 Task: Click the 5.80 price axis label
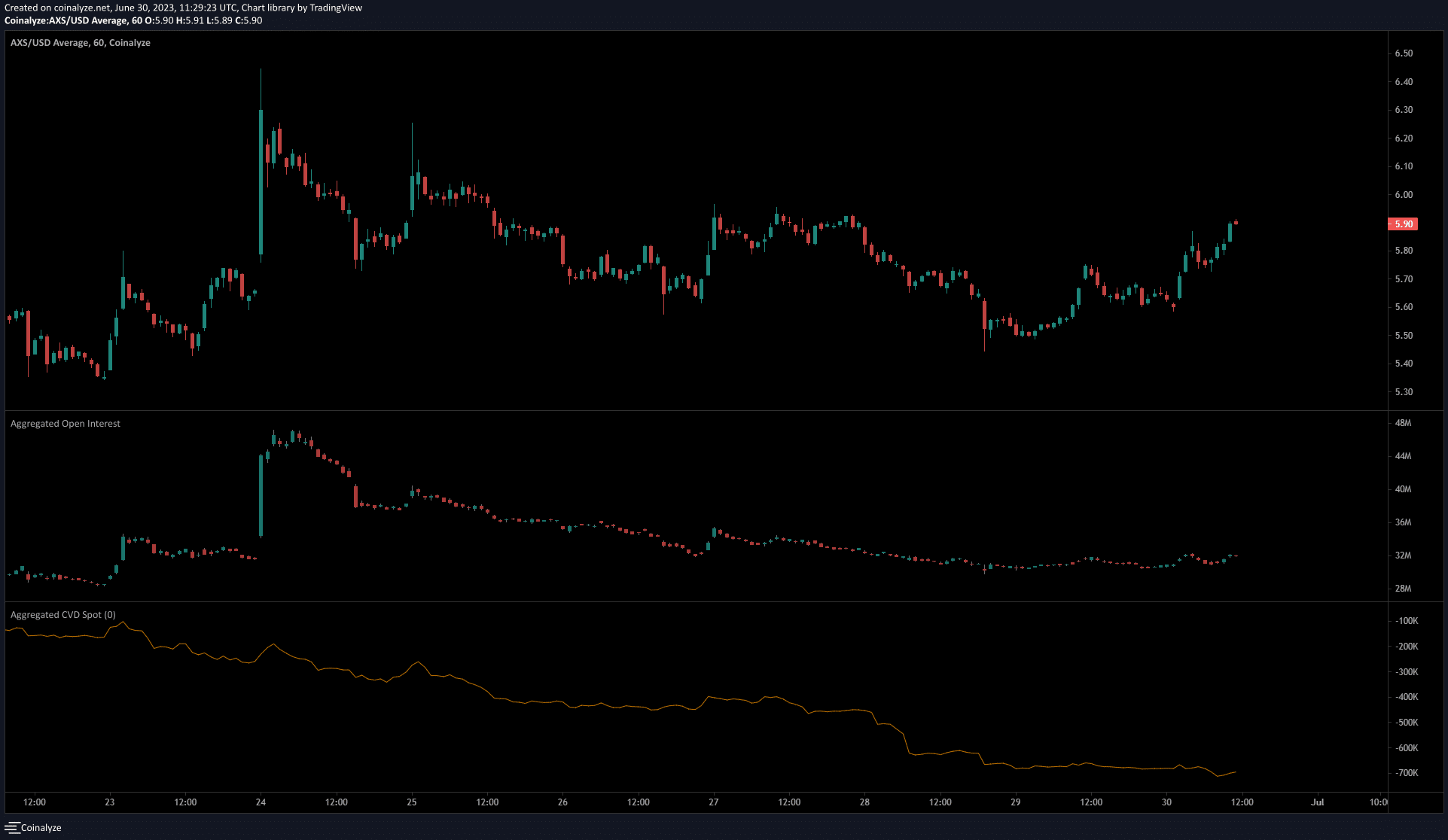(x=1404, y=251)
